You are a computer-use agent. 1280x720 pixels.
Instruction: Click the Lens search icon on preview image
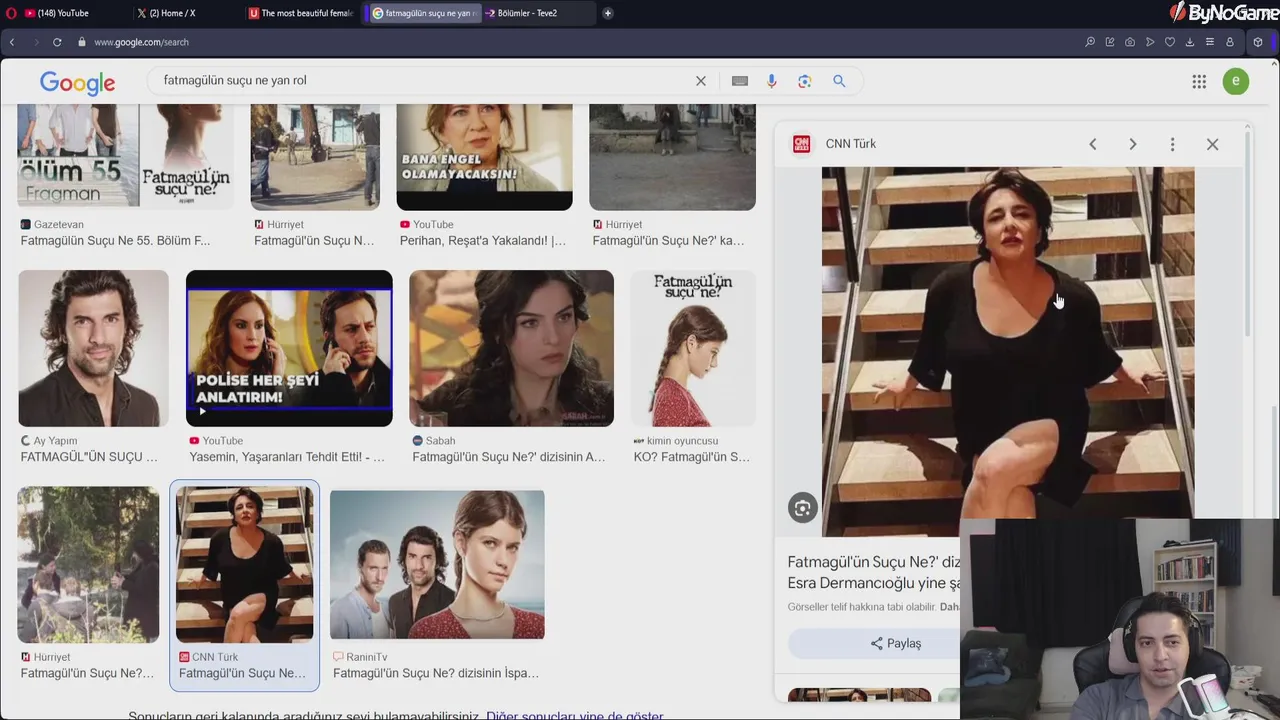(802, 508)
